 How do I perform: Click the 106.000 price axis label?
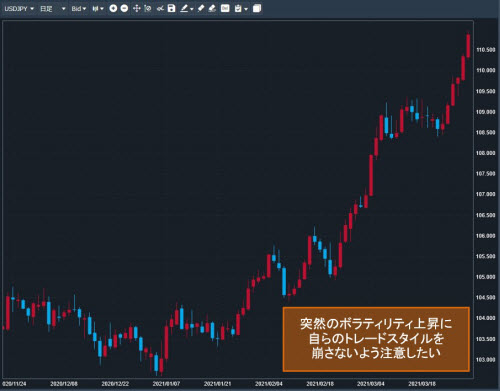(486, 236)
